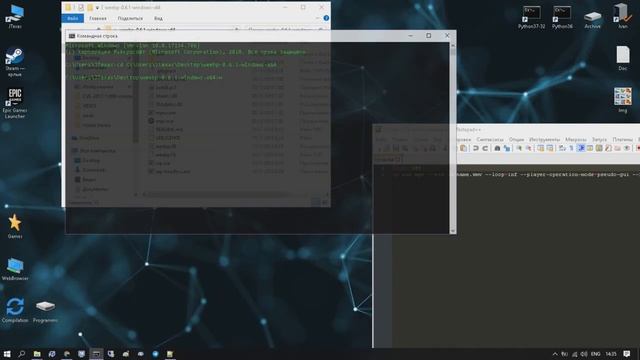Click the scroll down arrow in command prompt
The width and height of the screenshot is (640, 360).
click(x=453, y=231)
